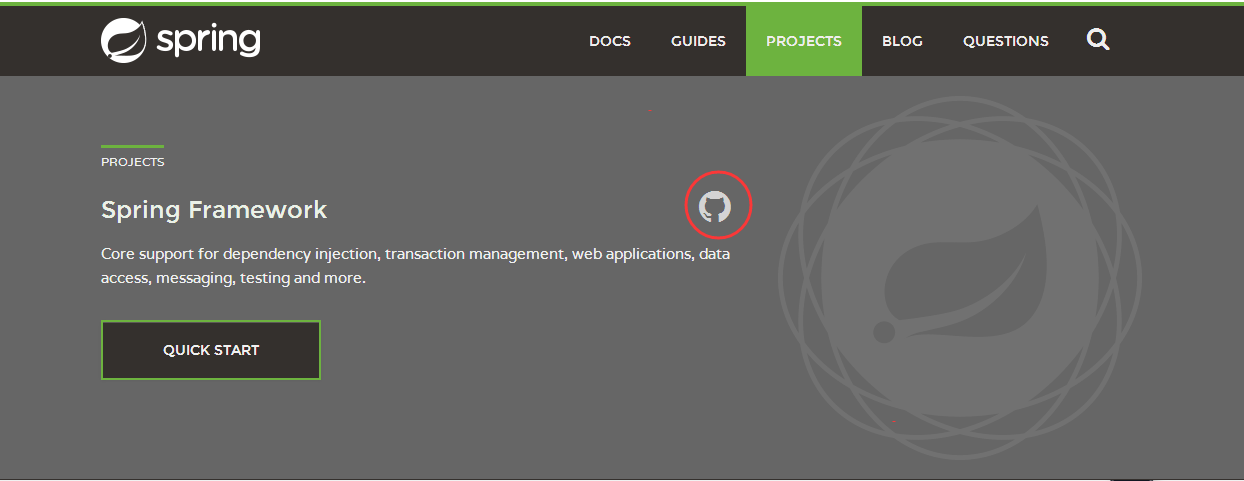Click the QUICK START button
Viewport: 1244px width, 481px height.
(211, 350)
